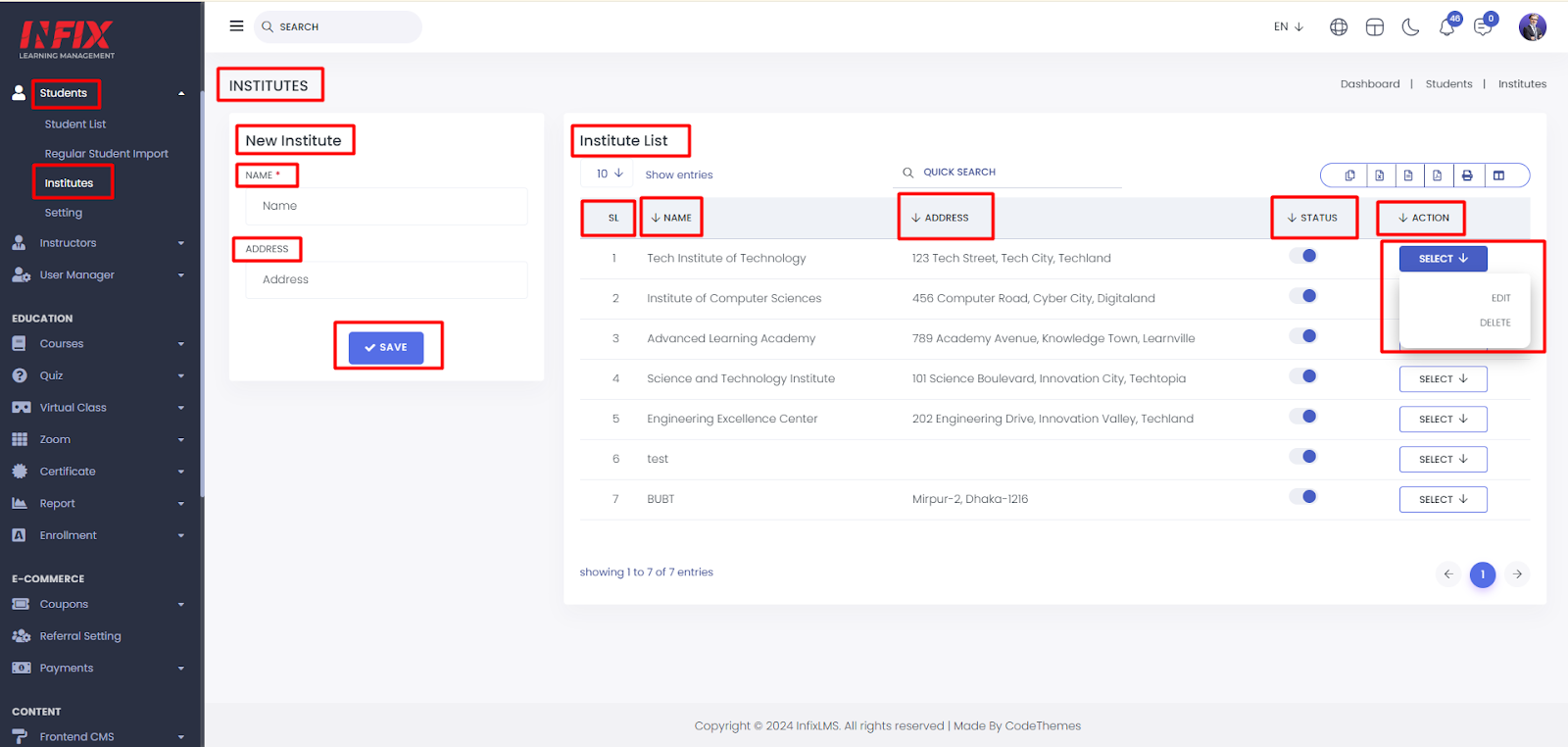Sort table by Address column
Screen dimensions: 1568x747
tap(940, 218)
